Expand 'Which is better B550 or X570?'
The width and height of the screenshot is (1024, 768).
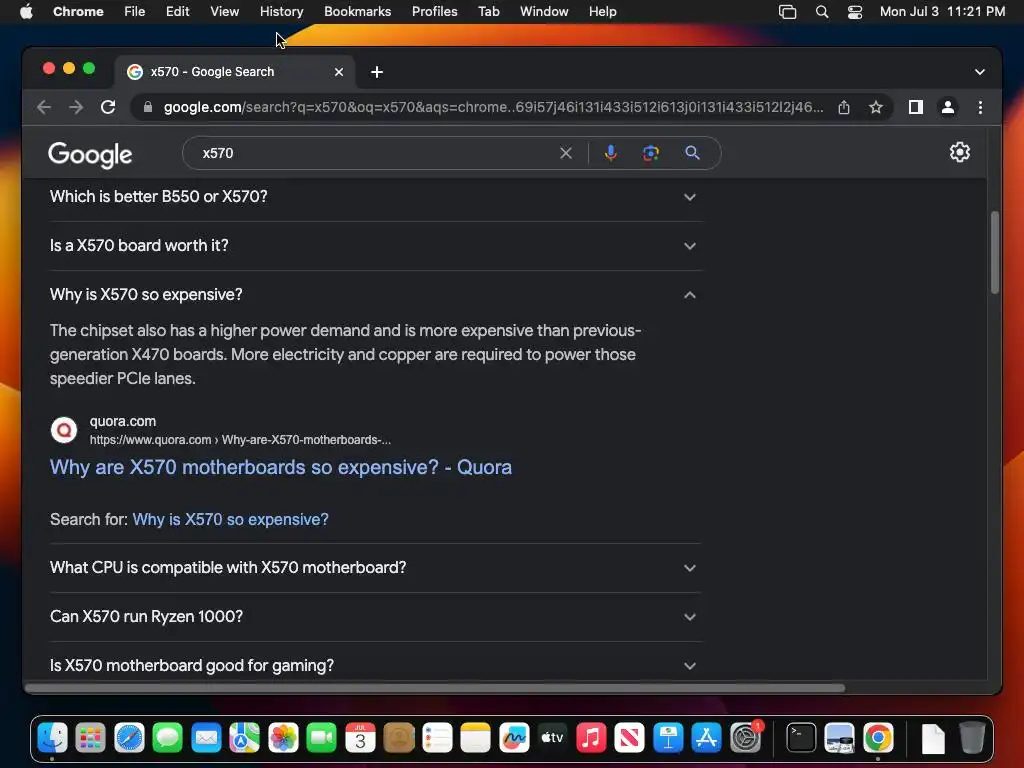(x=376, y=197)
